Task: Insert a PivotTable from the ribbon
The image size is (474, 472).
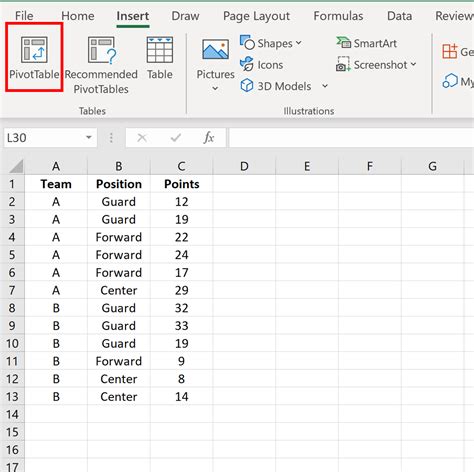Action: (34, 57)
